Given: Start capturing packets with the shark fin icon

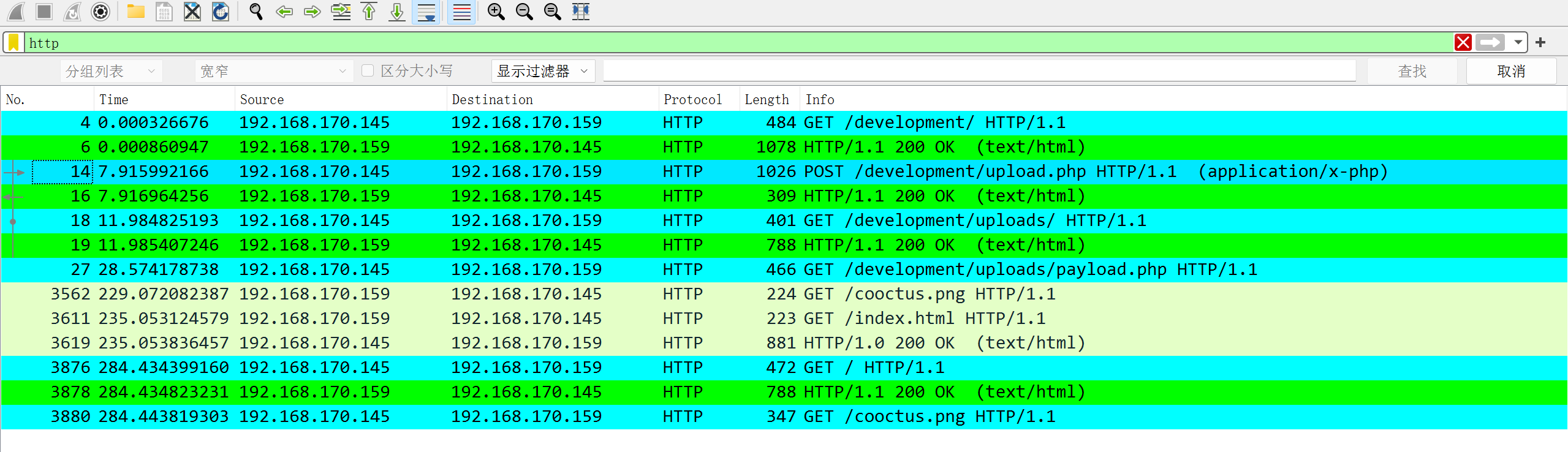Looking at the screenshot, I should pyautogui.click(x=16, y=11).
